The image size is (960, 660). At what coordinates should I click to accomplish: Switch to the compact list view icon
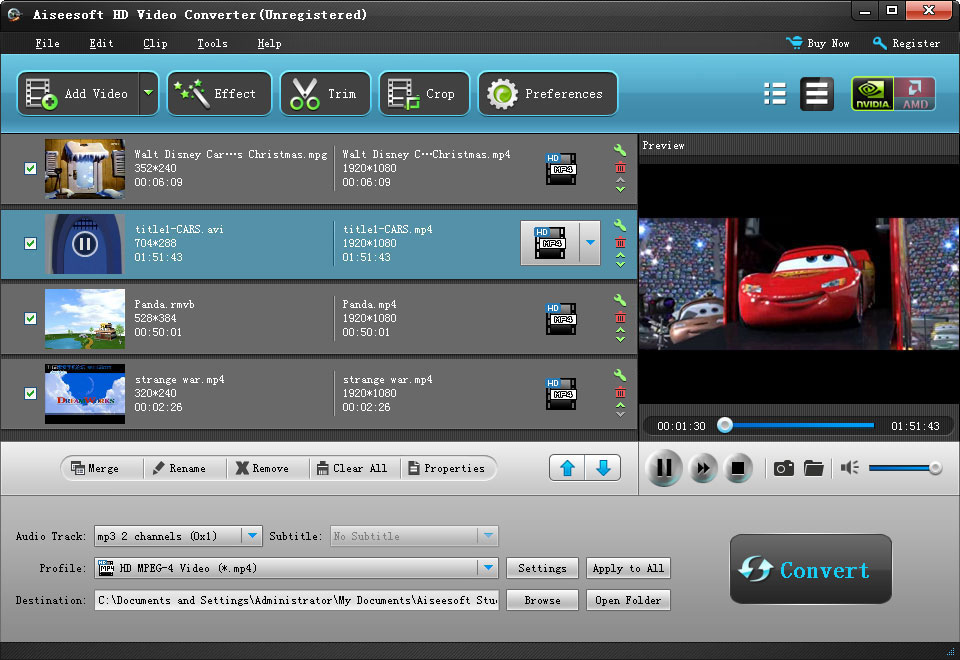click(x=775, y=93)
